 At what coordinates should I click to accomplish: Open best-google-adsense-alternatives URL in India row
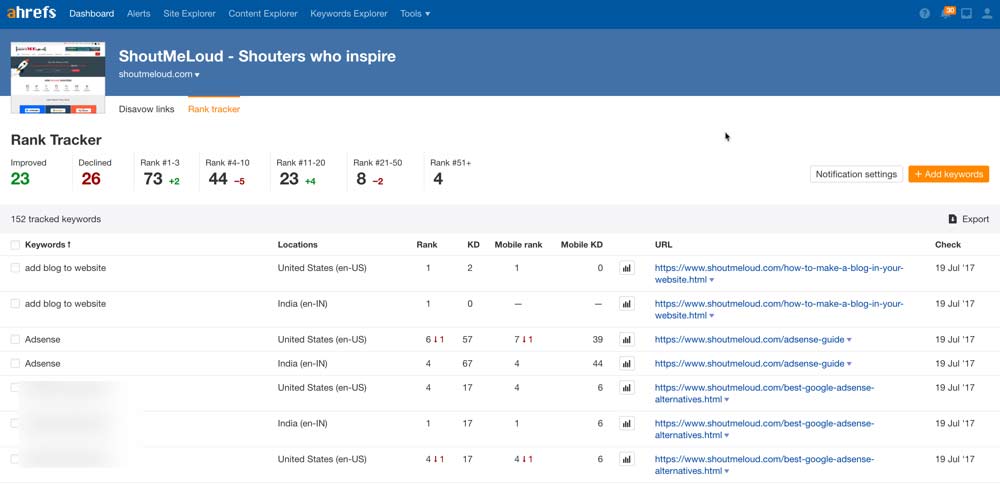point(764,430)
